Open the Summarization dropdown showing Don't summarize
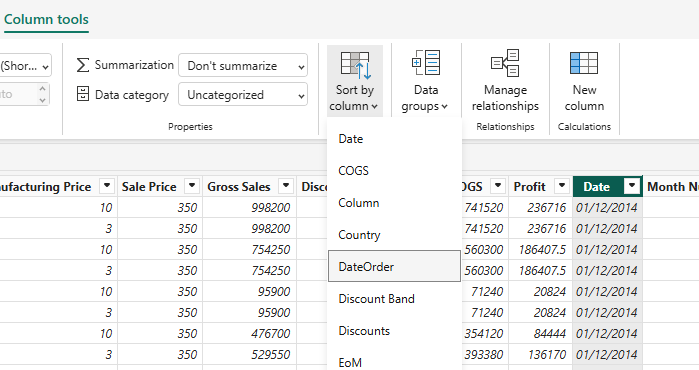 (x=243, y=66)
